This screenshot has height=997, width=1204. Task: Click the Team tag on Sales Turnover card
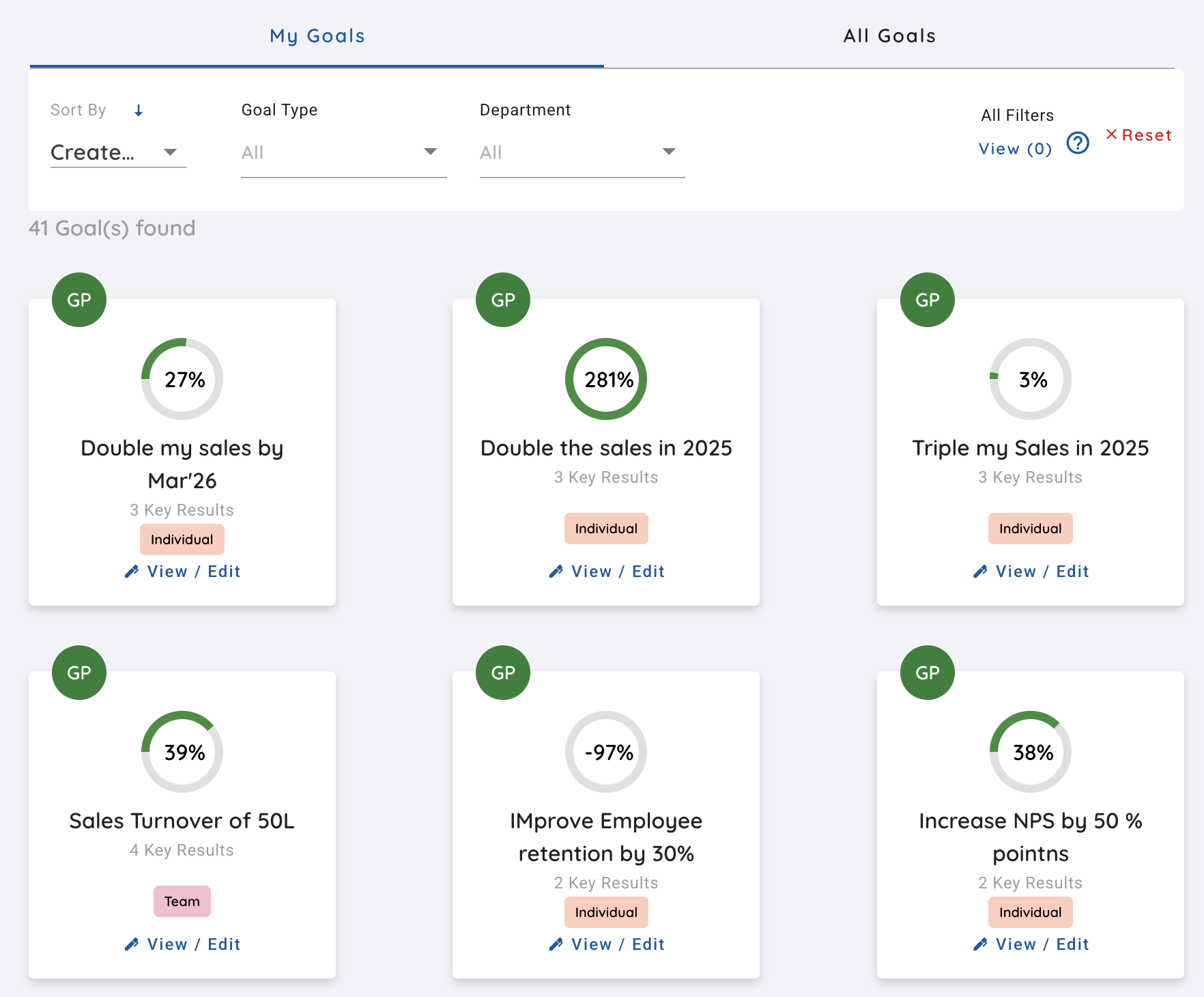point(182,901)
